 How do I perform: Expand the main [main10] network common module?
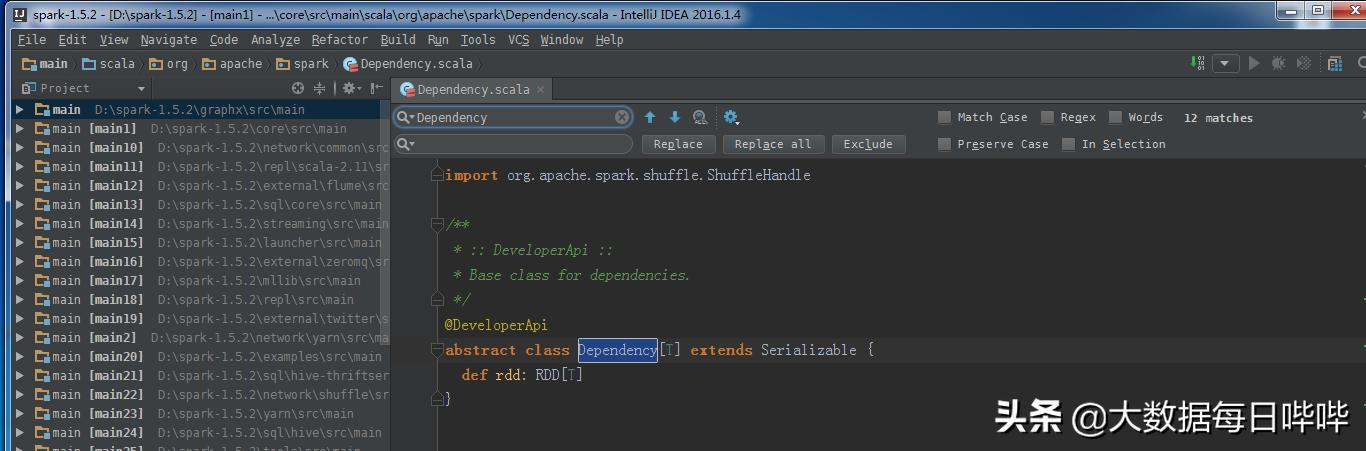(x=20, y=148)
